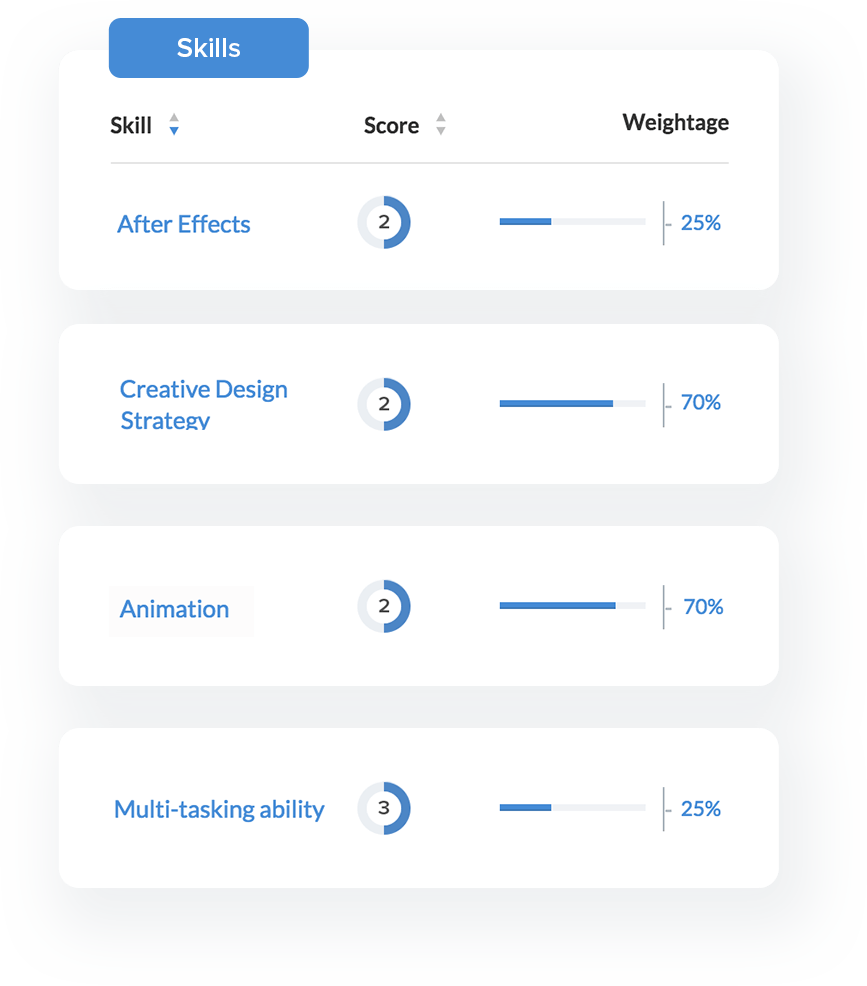Sort by Score column arrows
The height and width of the screenshot is (986, 867).
click(x=440, y=125)
